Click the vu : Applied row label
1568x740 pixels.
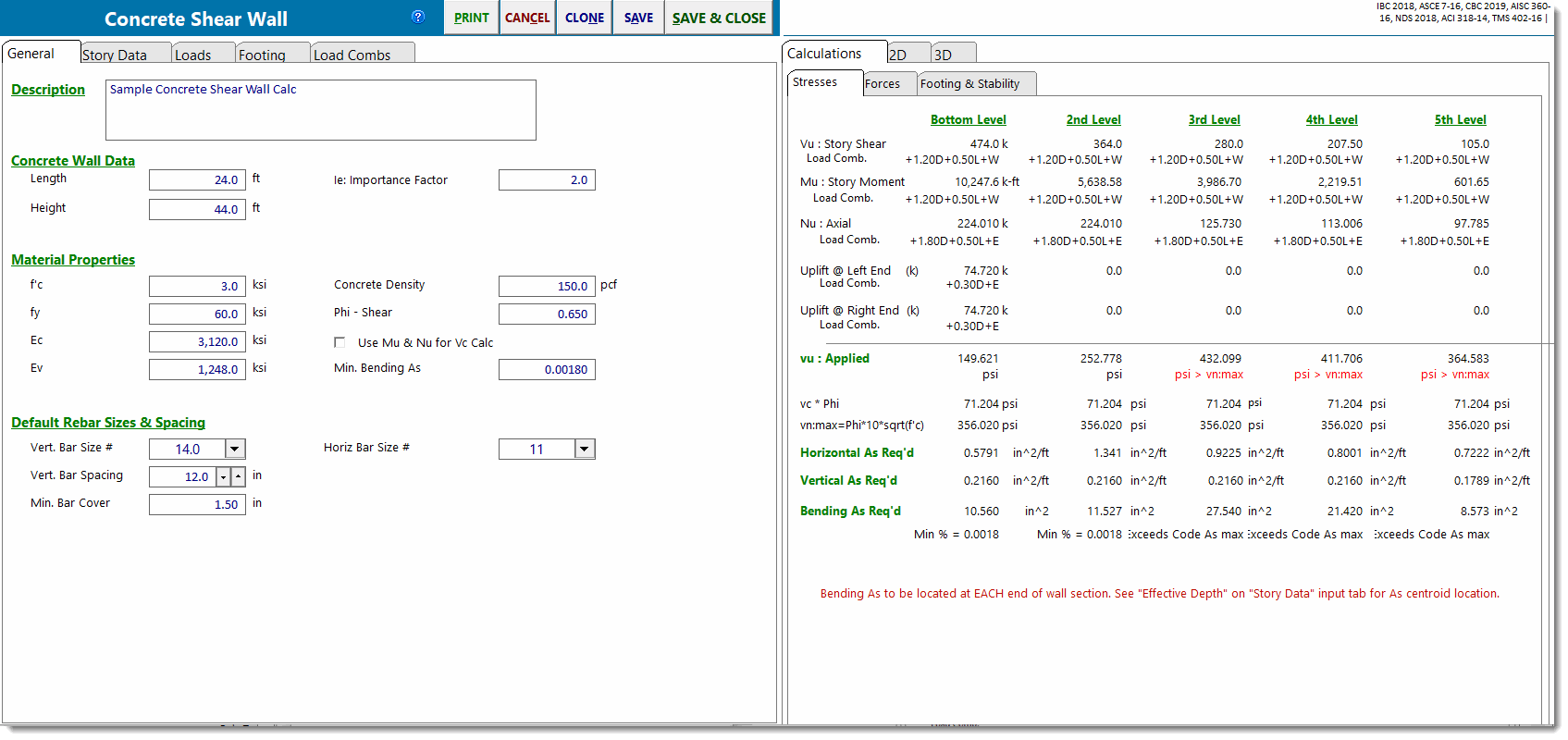click(x=834, y=358)
